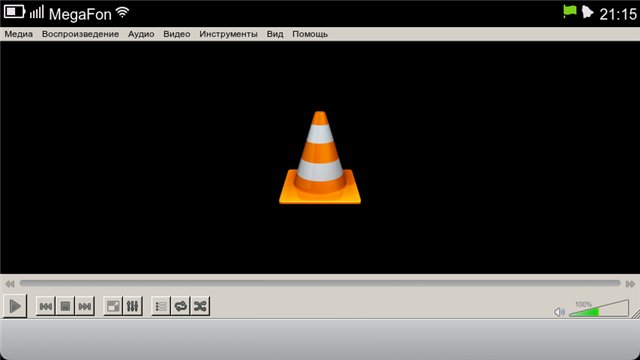This screenshot has width=640, height=360.
Task: Open the Воспроизведение menu
Action: (x=80, y=34)
